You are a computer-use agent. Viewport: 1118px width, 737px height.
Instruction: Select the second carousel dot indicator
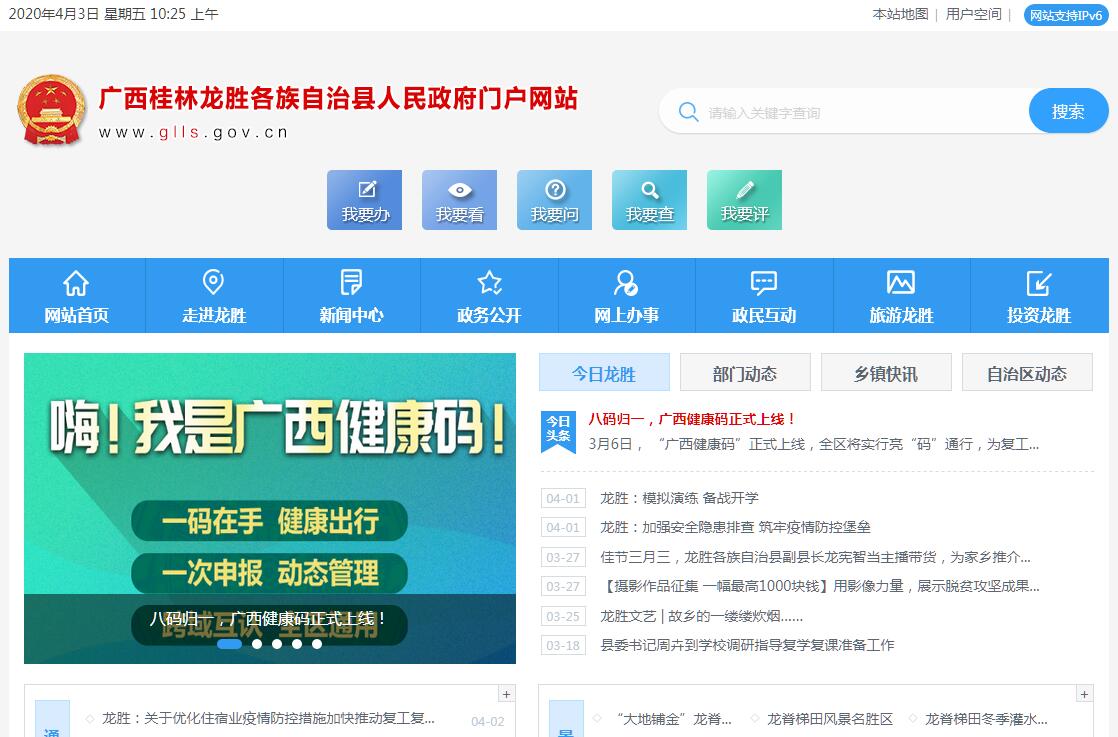tap(257, 644)
